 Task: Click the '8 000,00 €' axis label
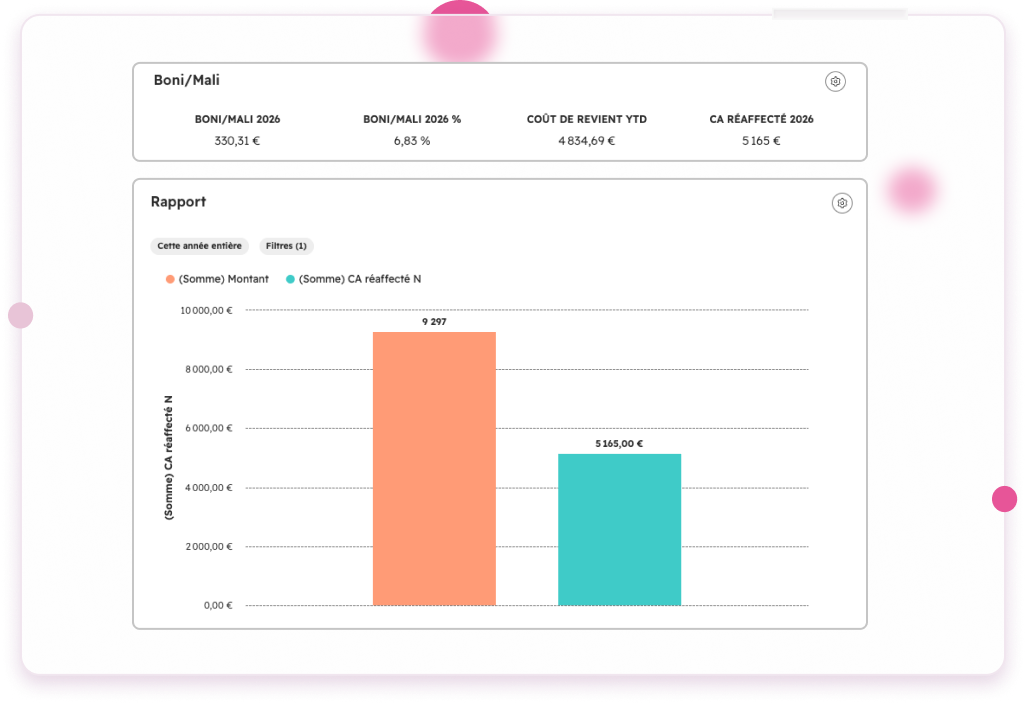click(209, 370)
